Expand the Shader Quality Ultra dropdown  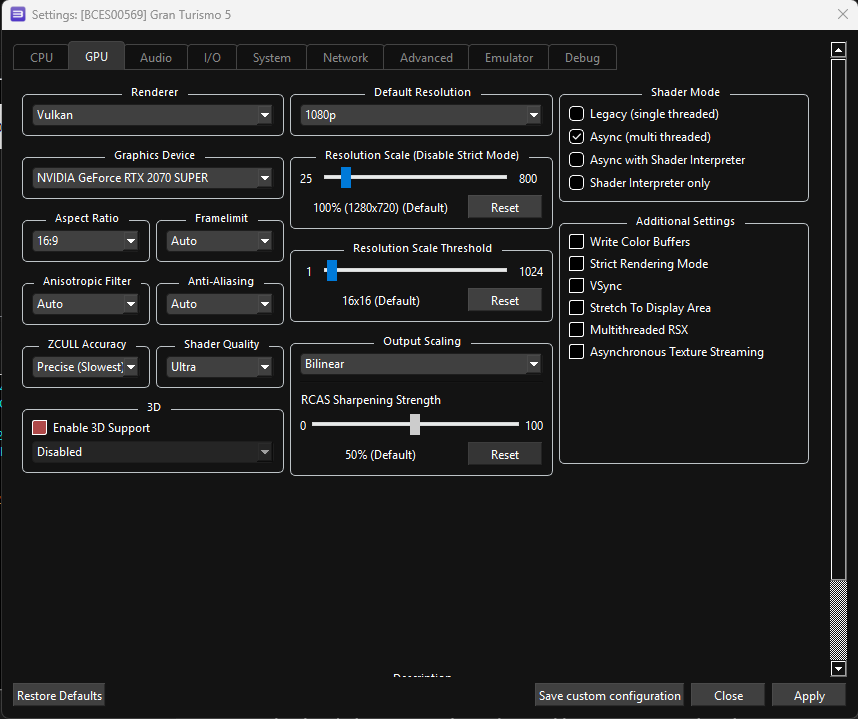(x=220, y=367)
